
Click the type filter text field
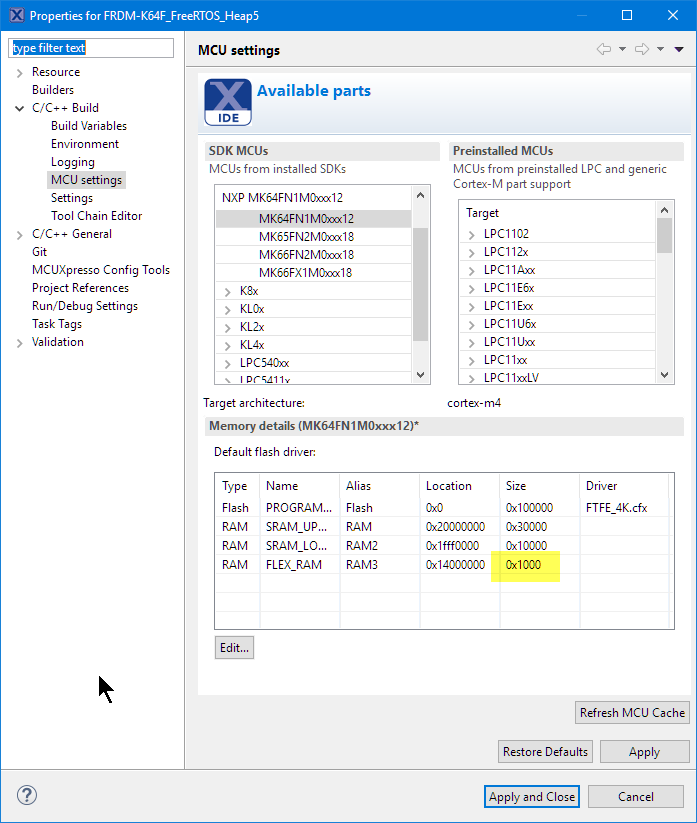pyautogui.click(x=91, y=48)
